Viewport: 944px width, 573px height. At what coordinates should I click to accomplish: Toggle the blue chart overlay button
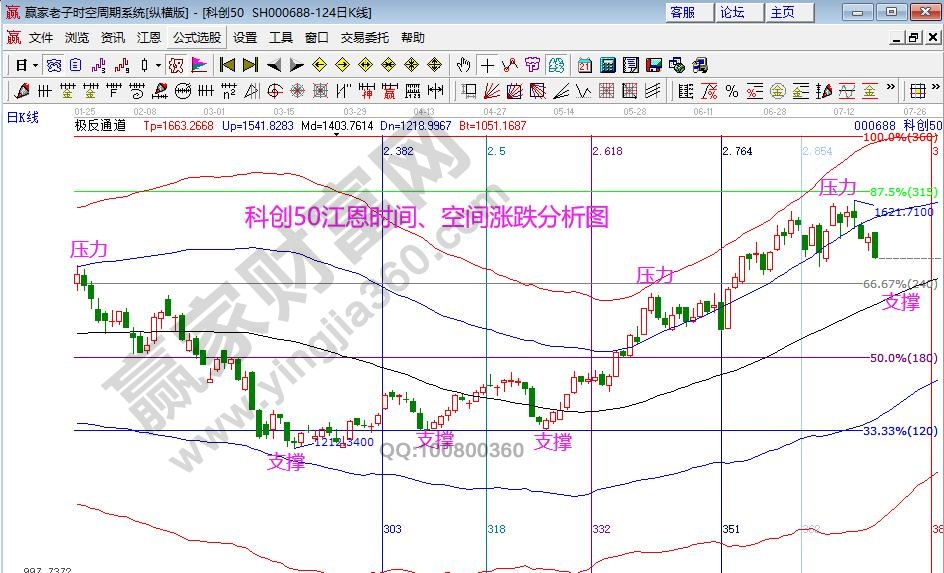[x=54, y=65]
